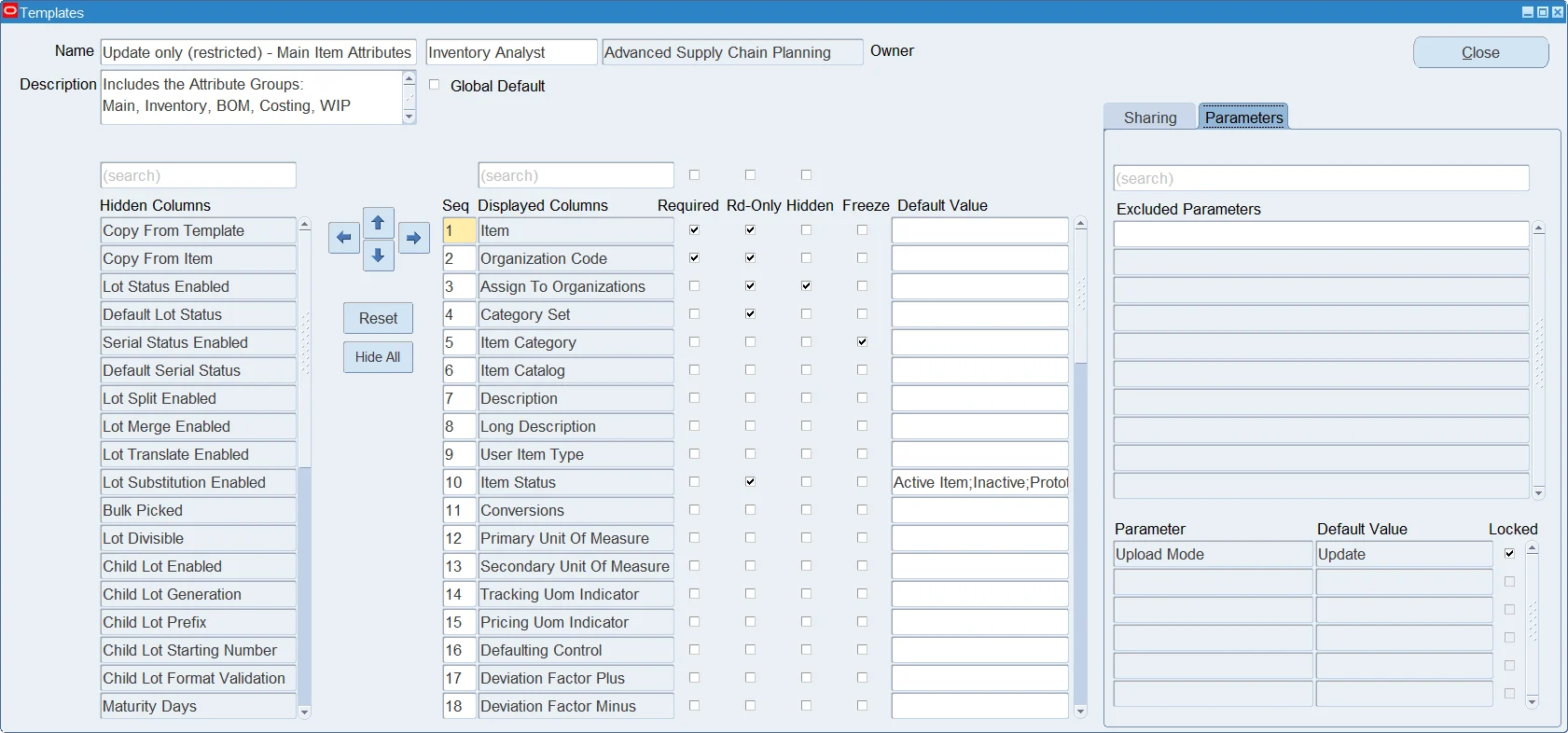1568x733 pixels.
Task: Select hidden column Child Lot Prefix
Action: click(198, 622)
